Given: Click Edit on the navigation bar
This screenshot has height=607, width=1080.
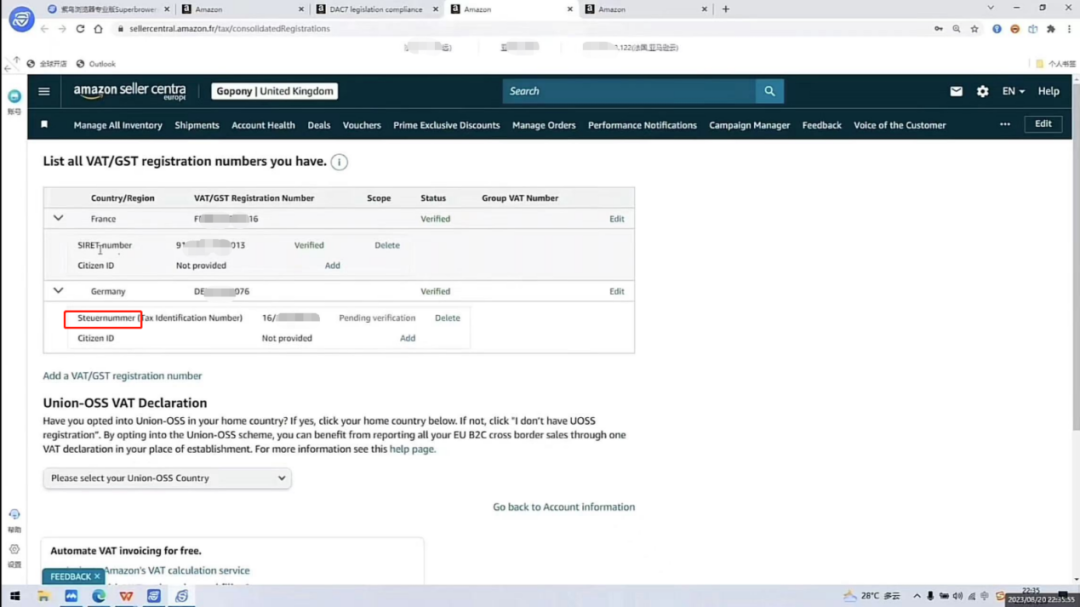Looking at the screenshot, I should point(1043,124).
